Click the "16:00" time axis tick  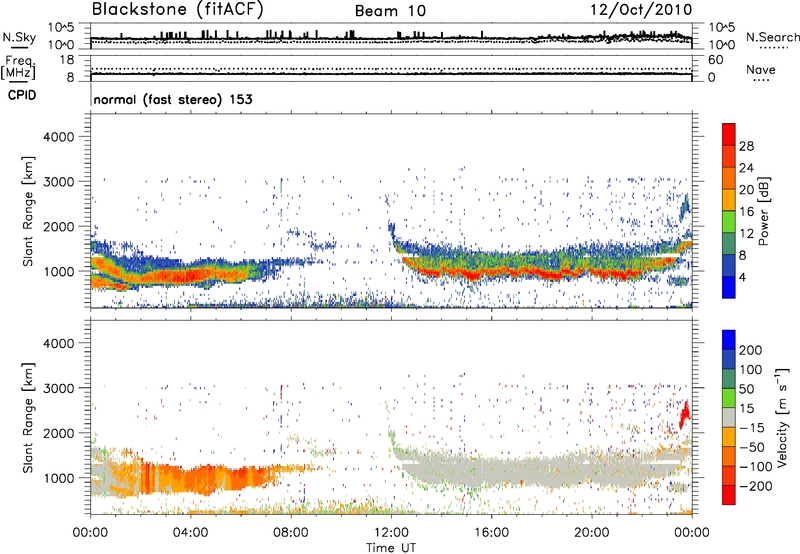coord(491,533)
